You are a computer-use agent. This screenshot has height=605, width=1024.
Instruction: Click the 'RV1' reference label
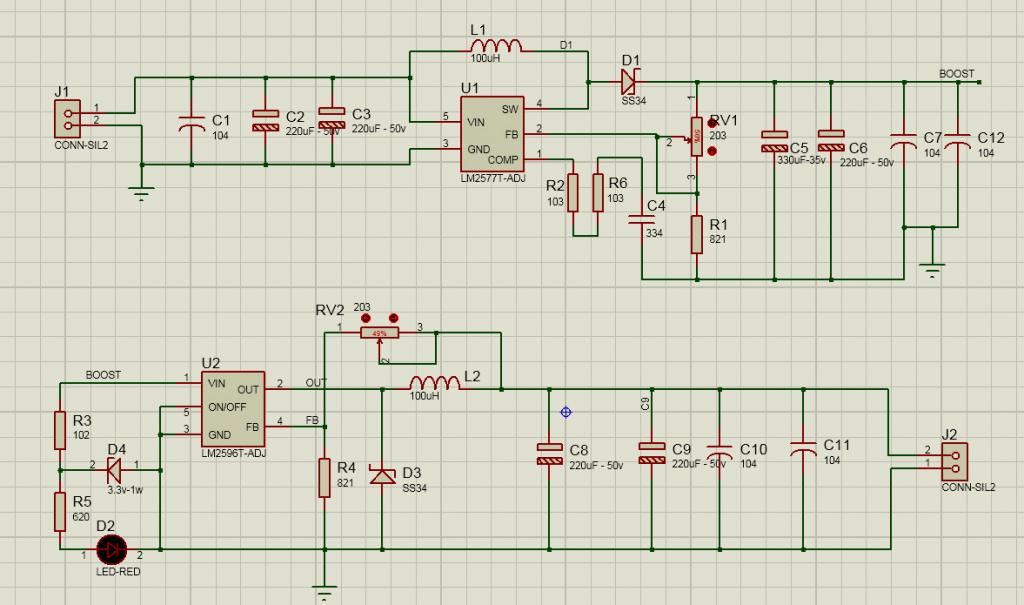(724, 121)
